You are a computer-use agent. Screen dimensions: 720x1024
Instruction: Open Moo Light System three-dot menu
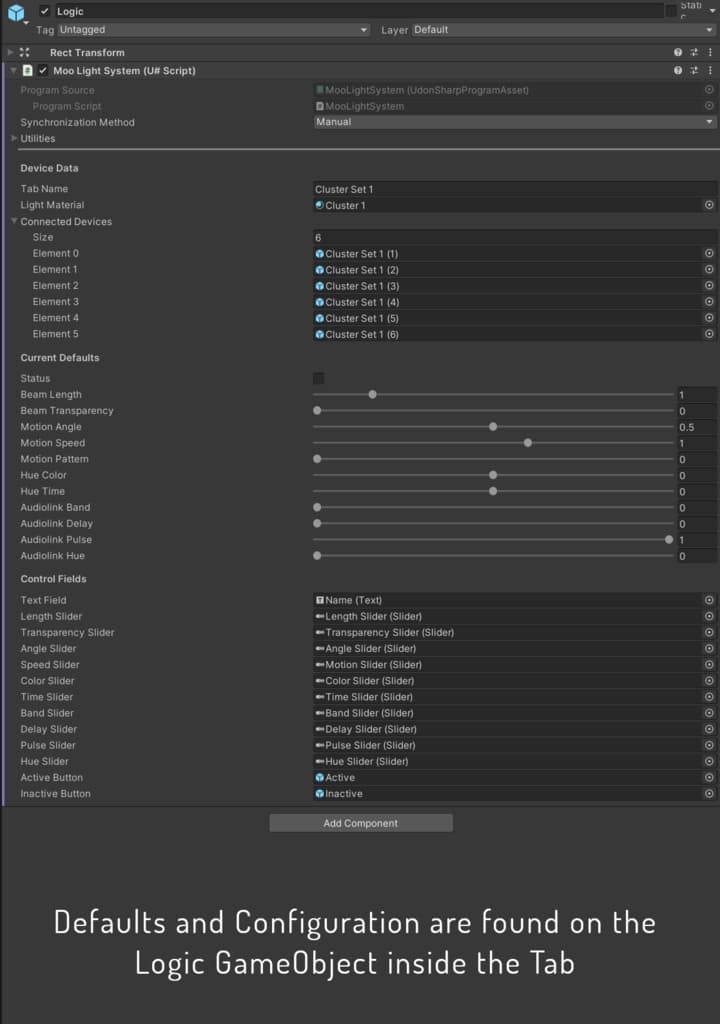709,71
